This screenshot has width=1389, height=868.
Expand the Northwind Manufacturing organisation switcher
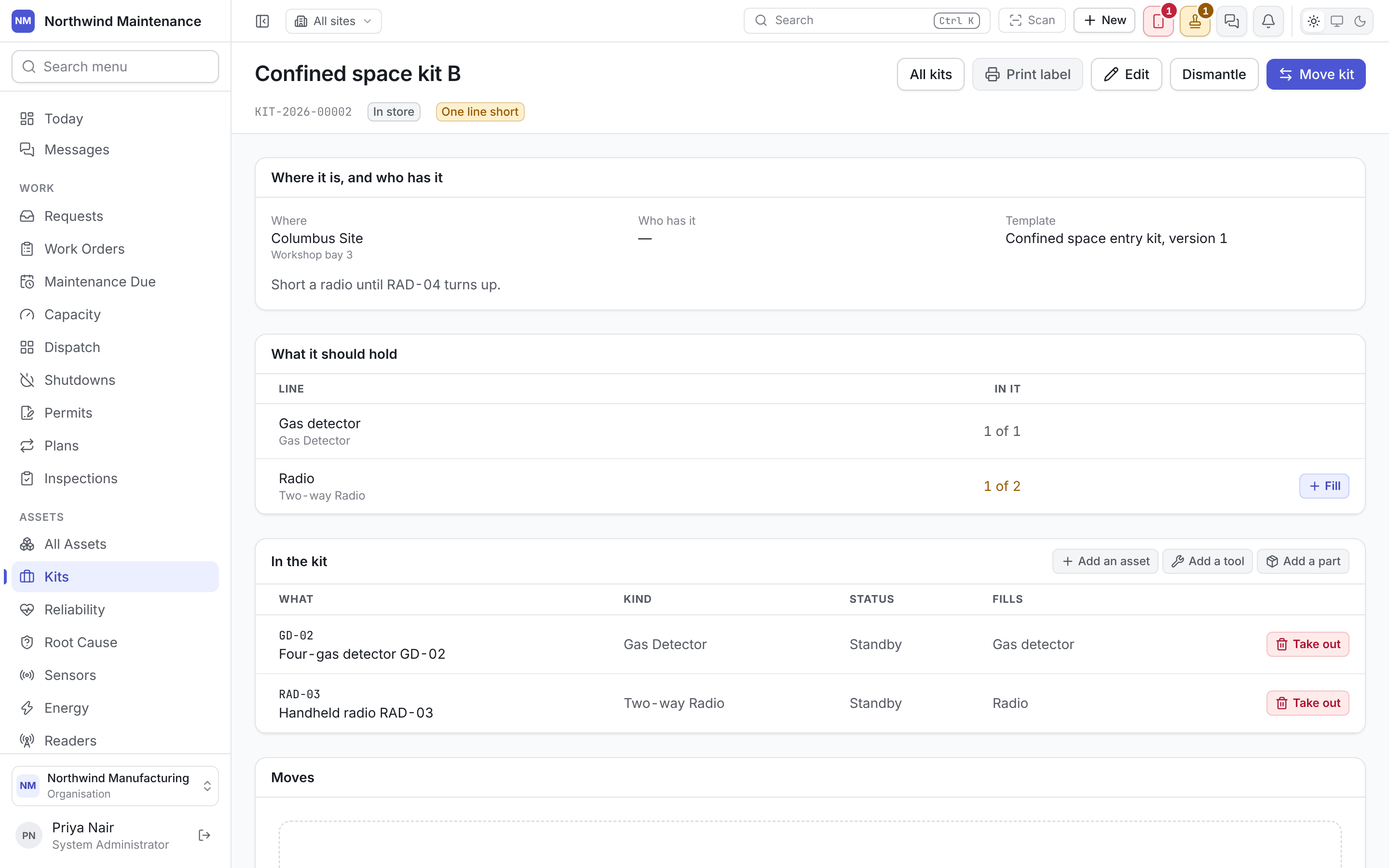pyautogui.click(x=115, y=786)
